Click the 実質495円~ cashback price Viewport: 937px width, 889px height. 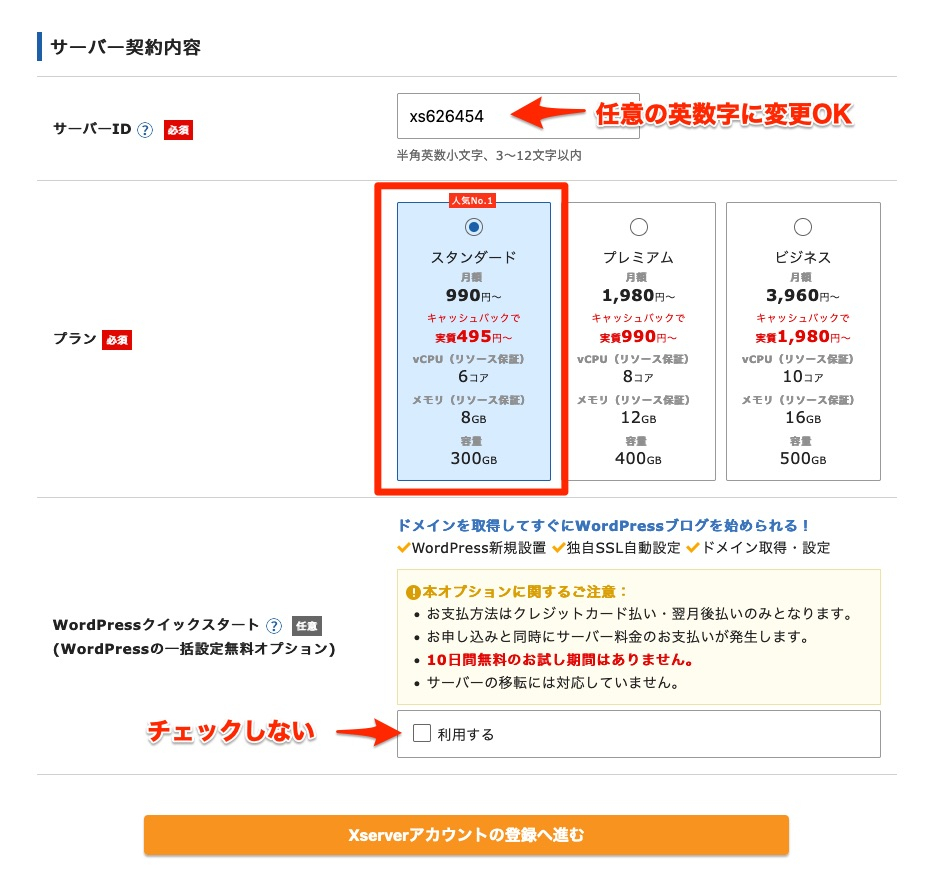click(473, 337)
